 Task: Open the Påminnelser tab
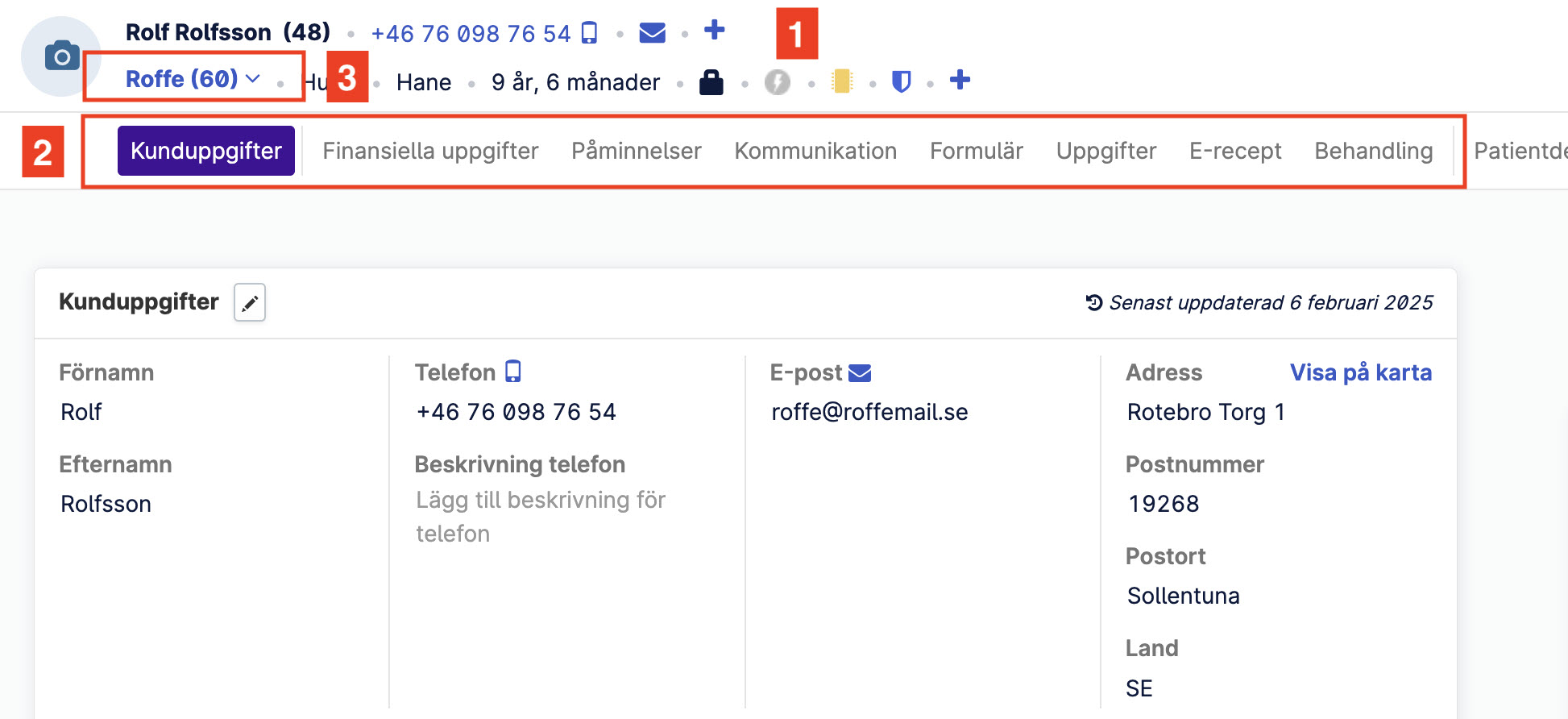[637, 151]
